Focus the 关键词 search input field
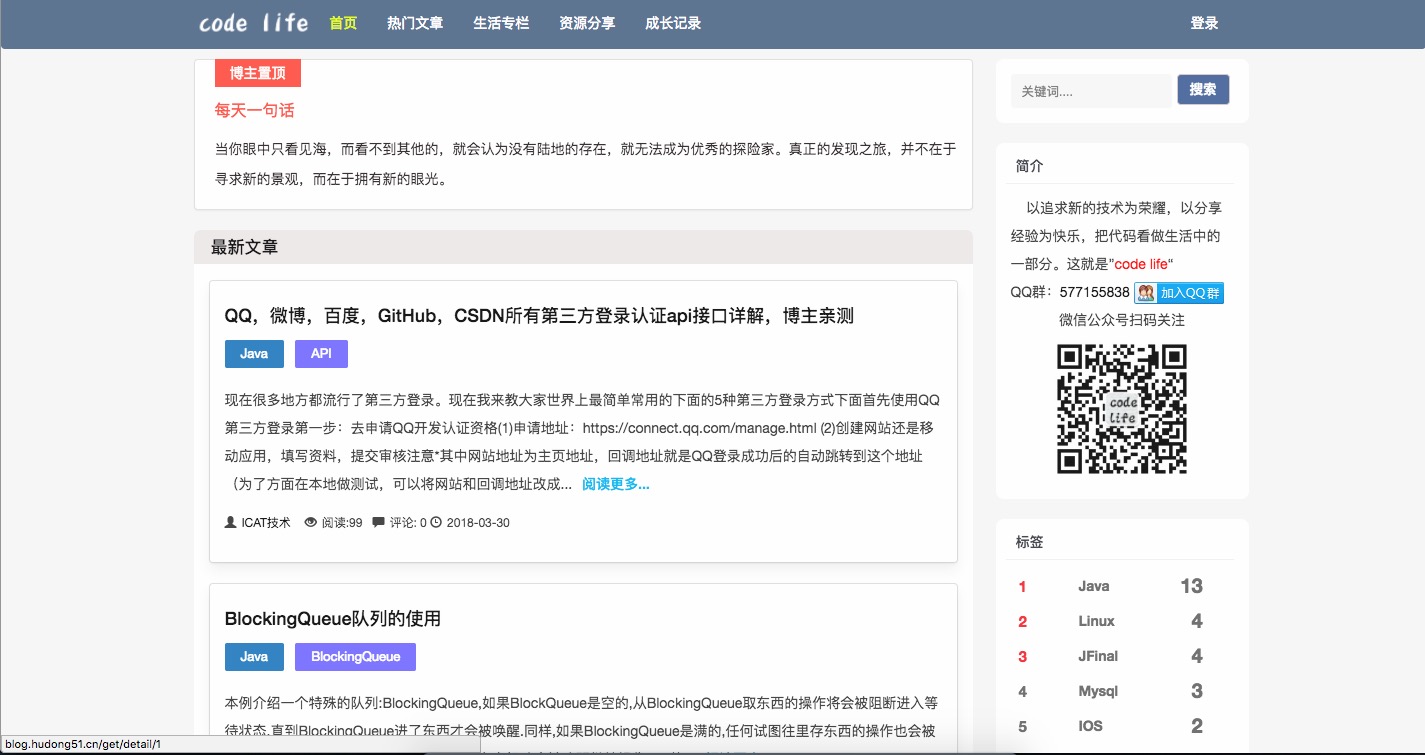Screen dimensions: 1425x755 click(1090, 91)
